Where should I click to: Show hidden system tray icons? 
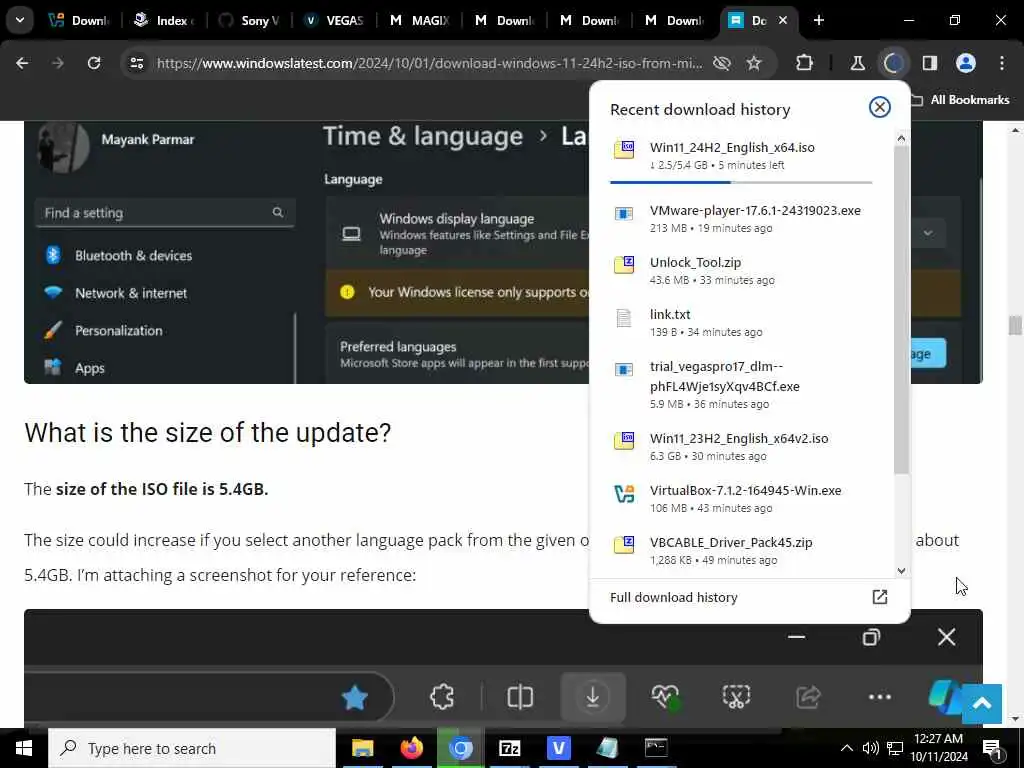point(846,748)
